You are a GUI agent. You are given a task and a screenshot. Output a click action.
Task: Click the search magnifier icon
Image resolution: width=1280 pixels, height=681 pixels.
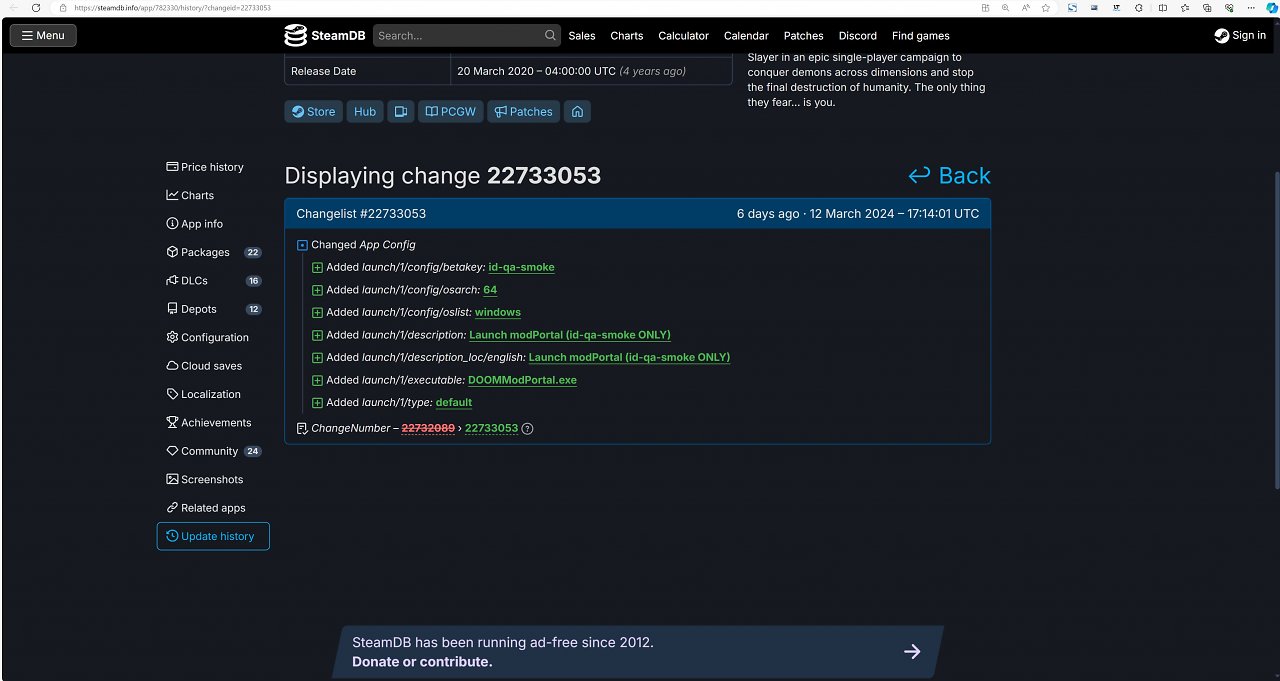point(550,35)
